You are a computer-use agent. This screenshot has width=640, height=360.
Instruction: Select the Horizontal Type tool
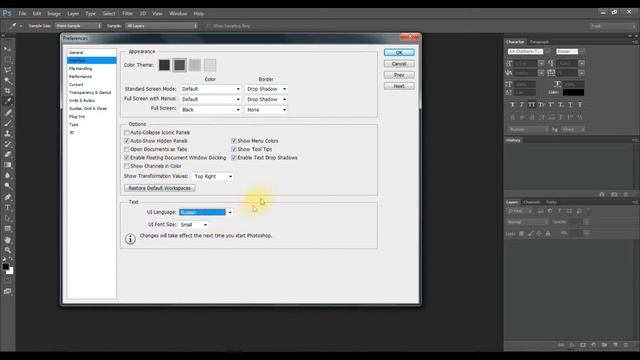pyautogui.click(x=8, y=207)
